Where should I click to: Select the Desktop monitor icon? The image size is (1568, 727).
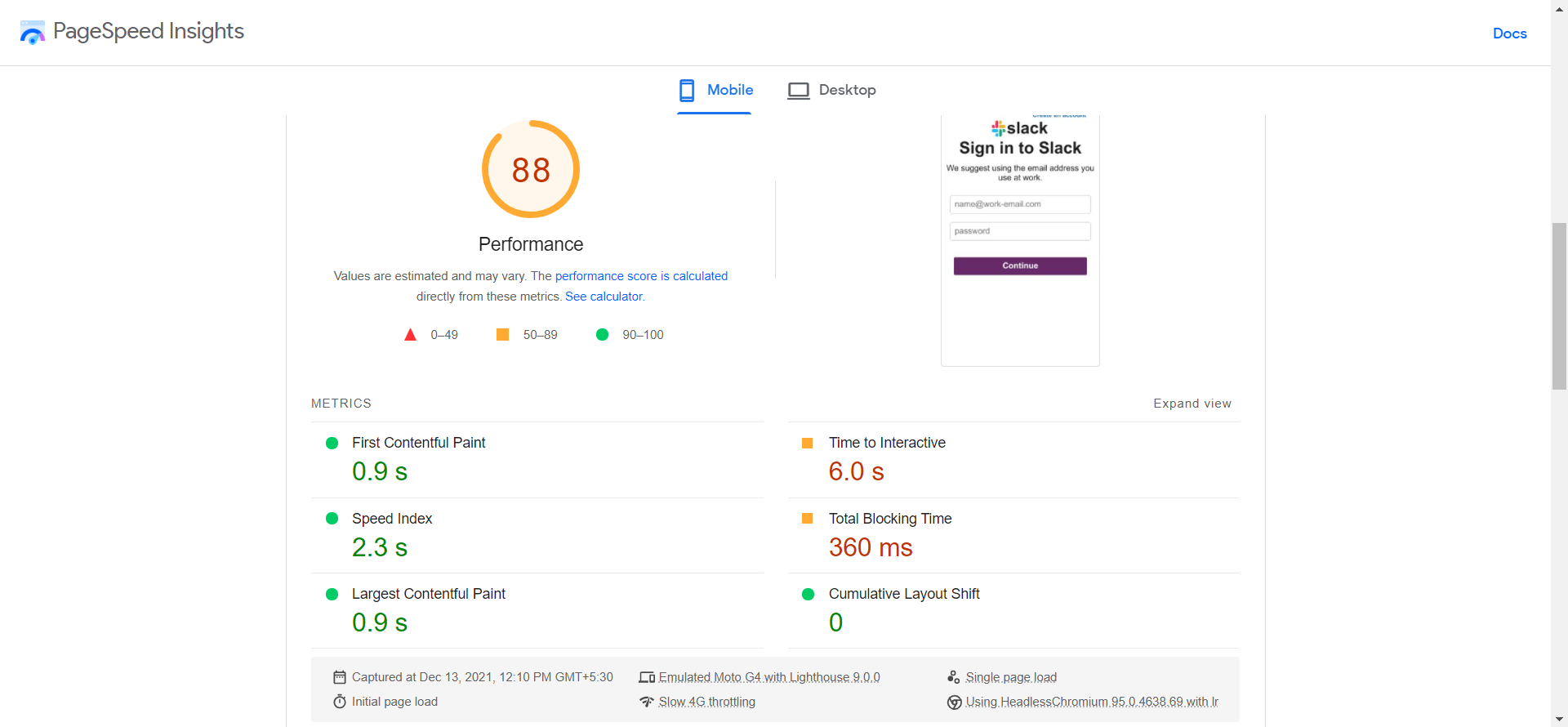(799, 90)
